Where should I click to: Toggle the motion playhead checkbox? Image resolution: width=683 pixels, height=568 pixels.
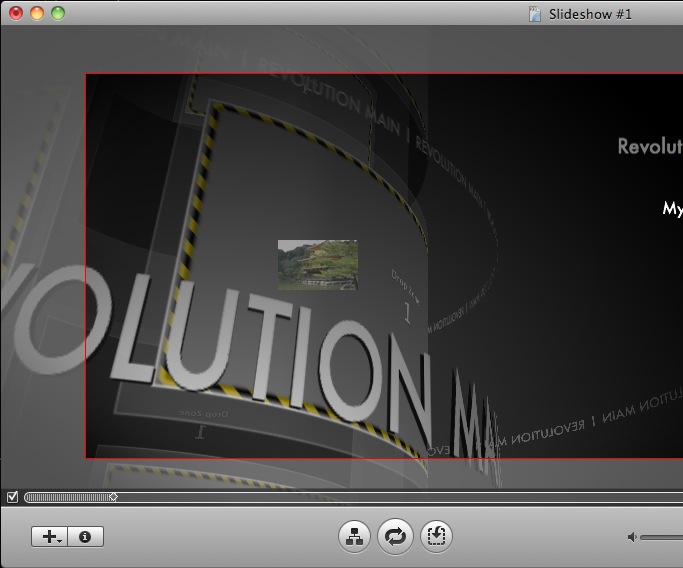coord(12,497)
